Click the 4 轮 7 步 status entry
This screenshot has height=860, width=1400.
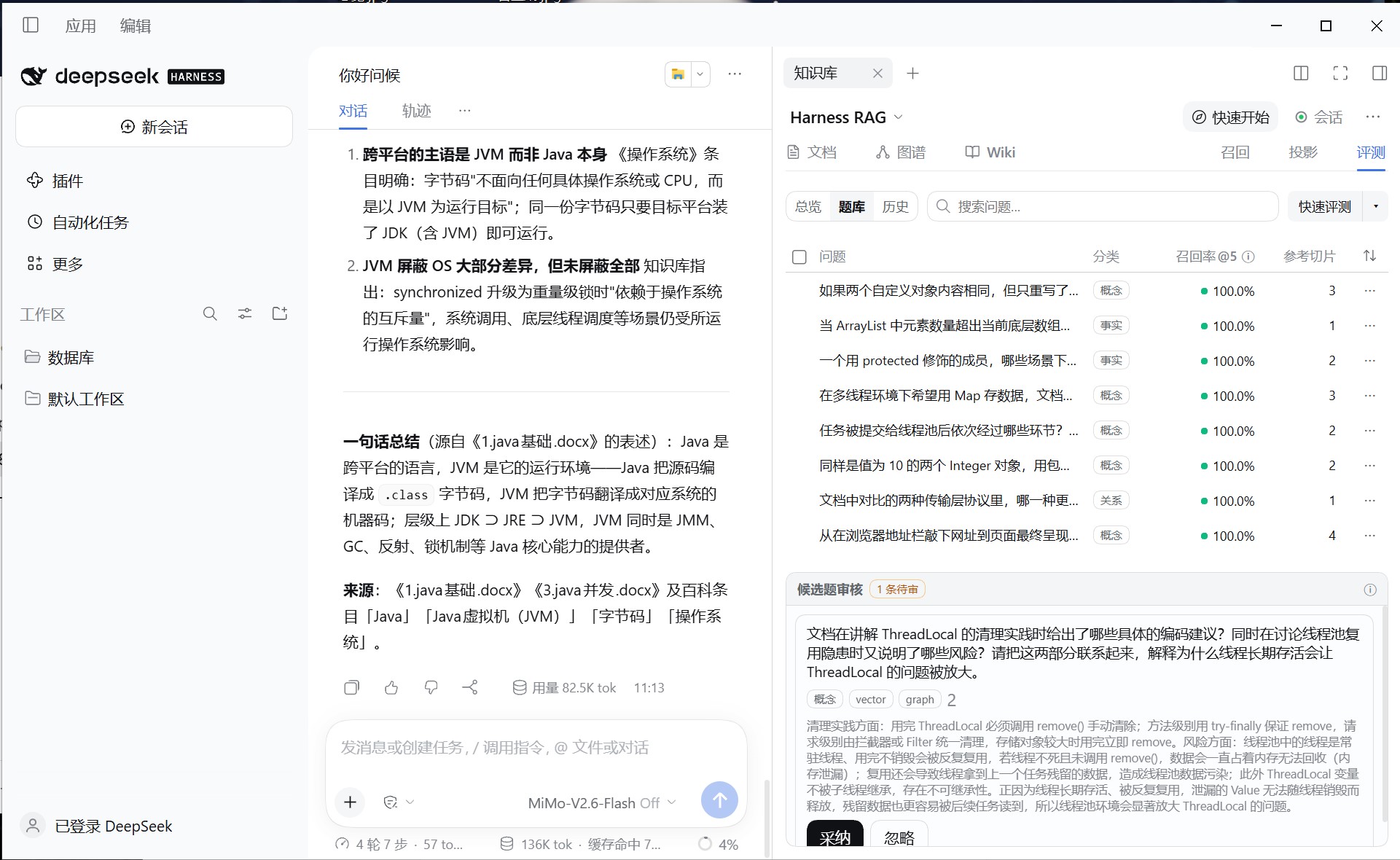point(399,844)
